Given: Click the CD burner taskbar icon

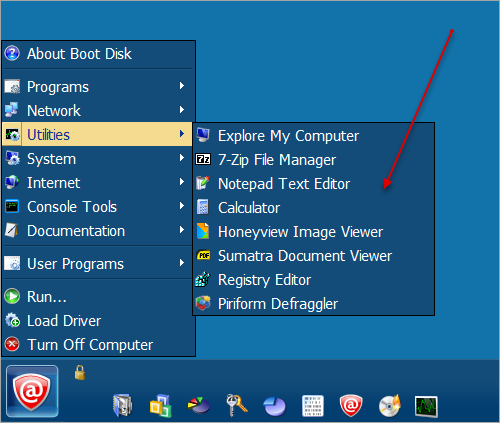Looking at the screenshot, I should pos(389,406).
